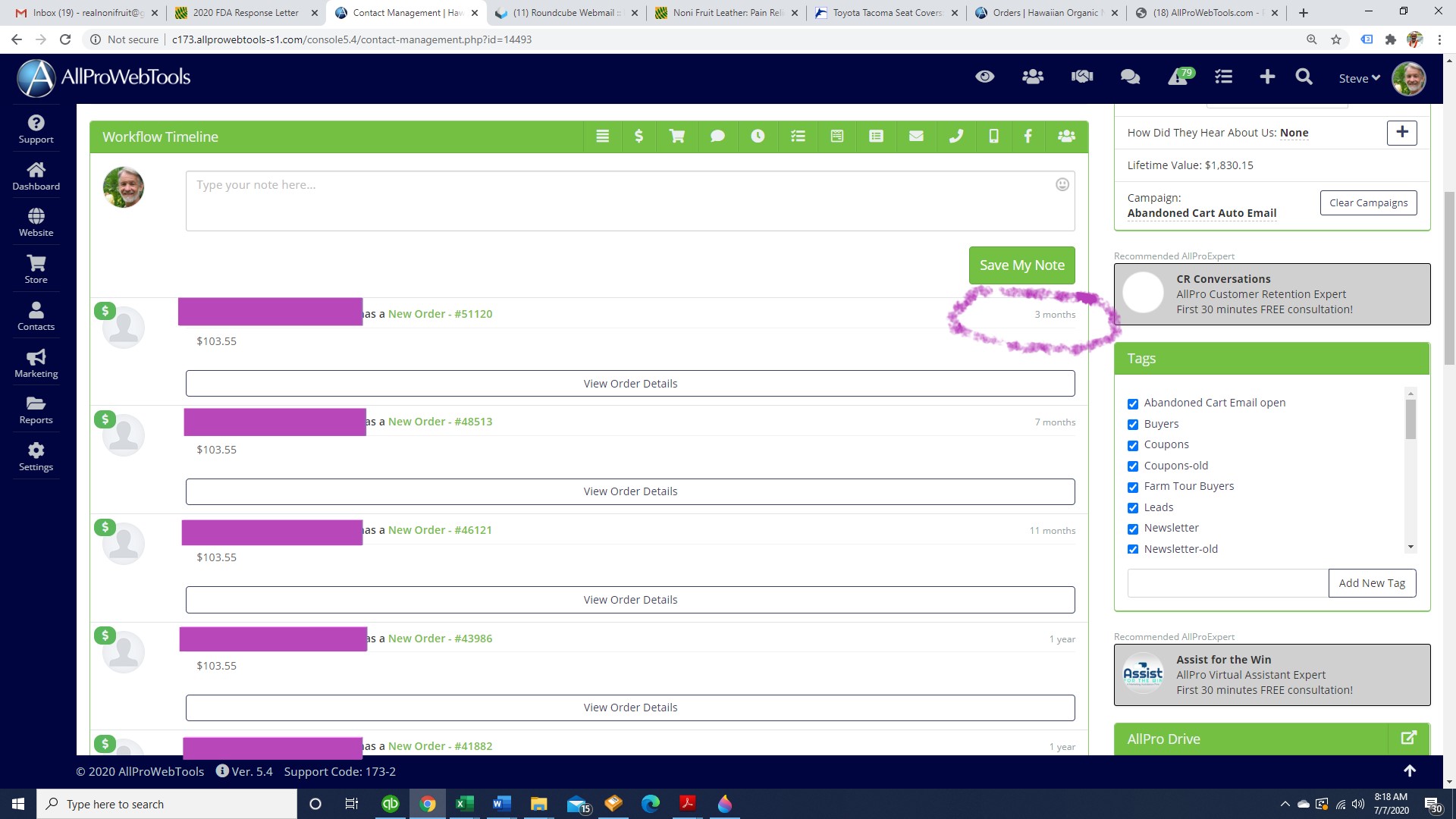Click Save My Note button
The height and width of the screenshot is (819, 1456).
1021,265
